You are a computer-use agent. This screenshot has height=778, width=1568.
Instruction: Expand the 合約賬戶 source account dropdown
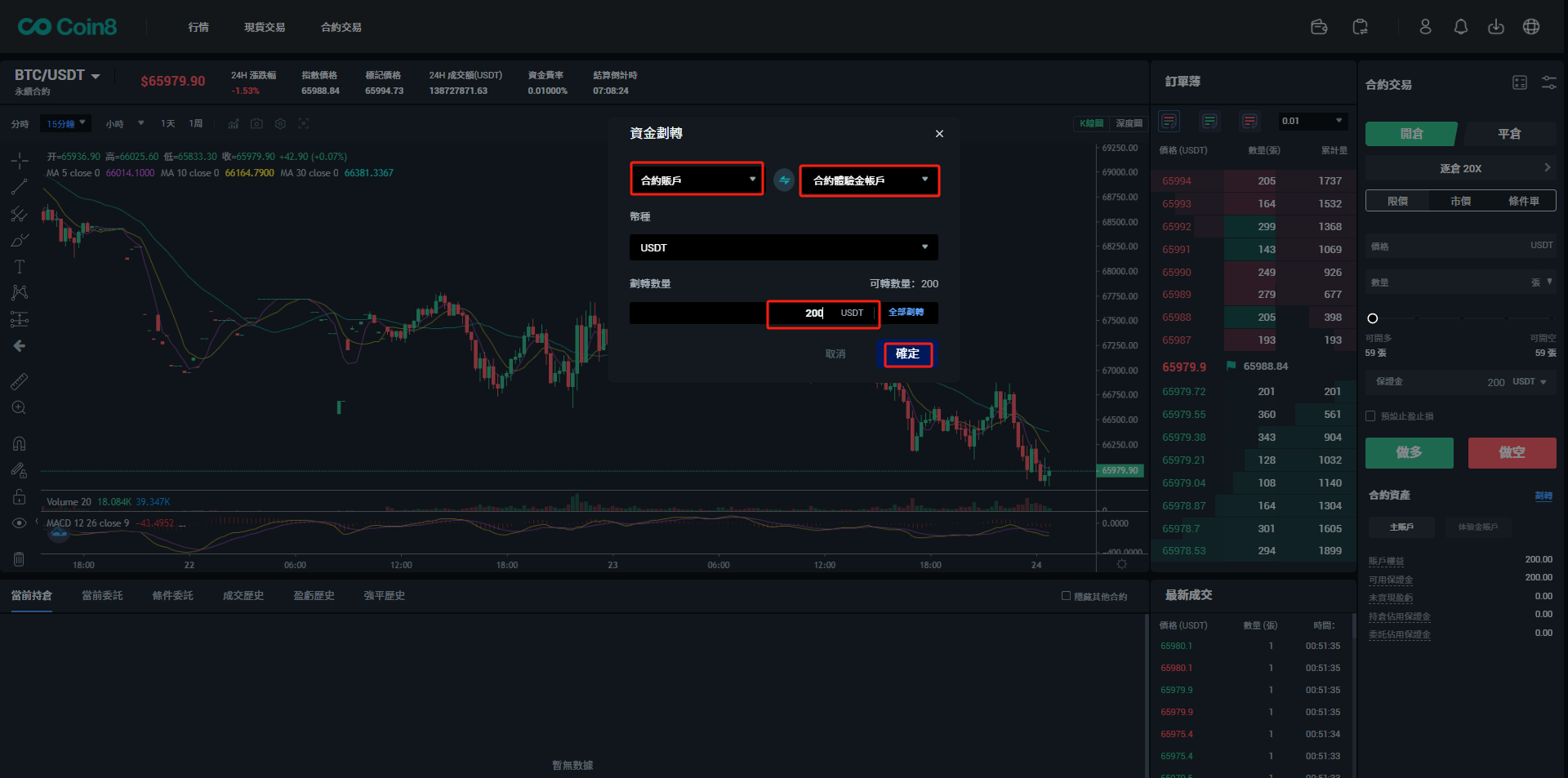[697, 180]
